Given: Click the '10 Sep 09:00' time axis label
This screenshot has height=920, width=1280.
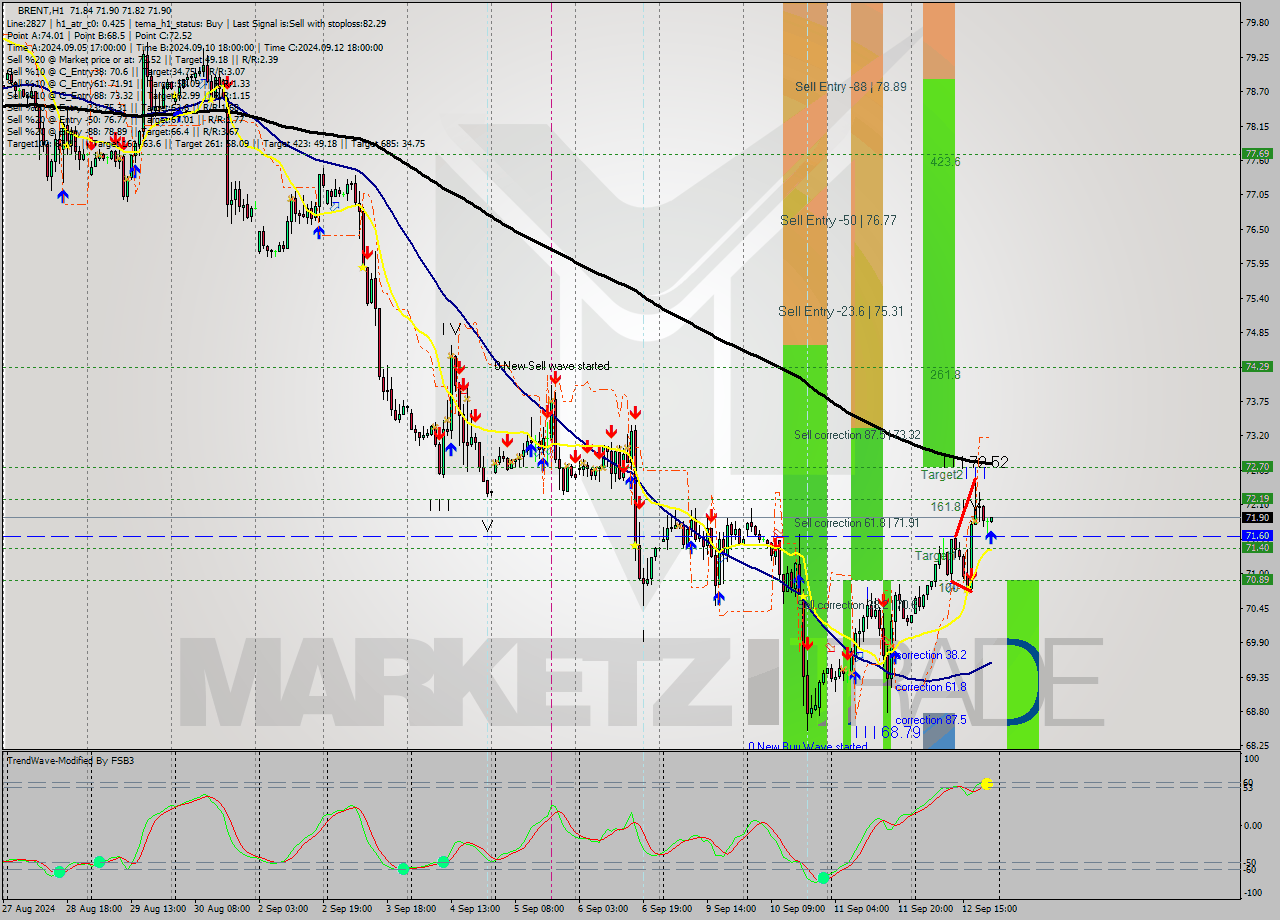Looking at the screenshot, I should pos(796,909).
